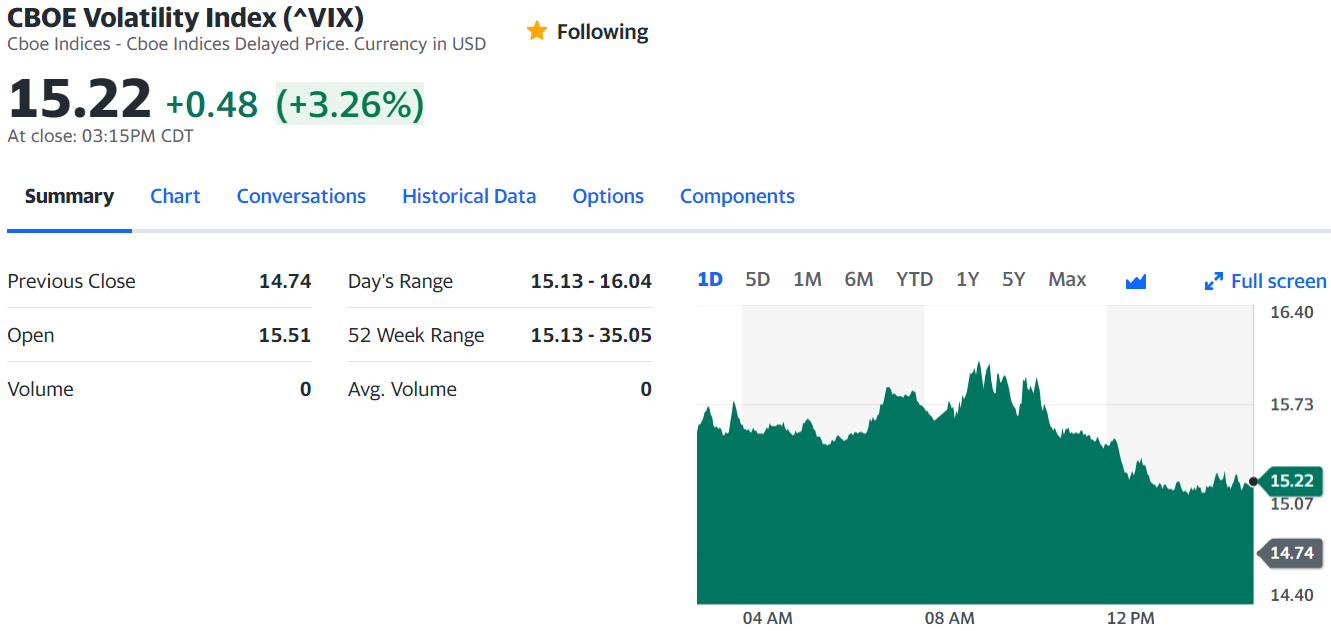The height and width of the screenshot is (631, 1331).
Task: Open the chart type area icon
Action: (1135, 281)
